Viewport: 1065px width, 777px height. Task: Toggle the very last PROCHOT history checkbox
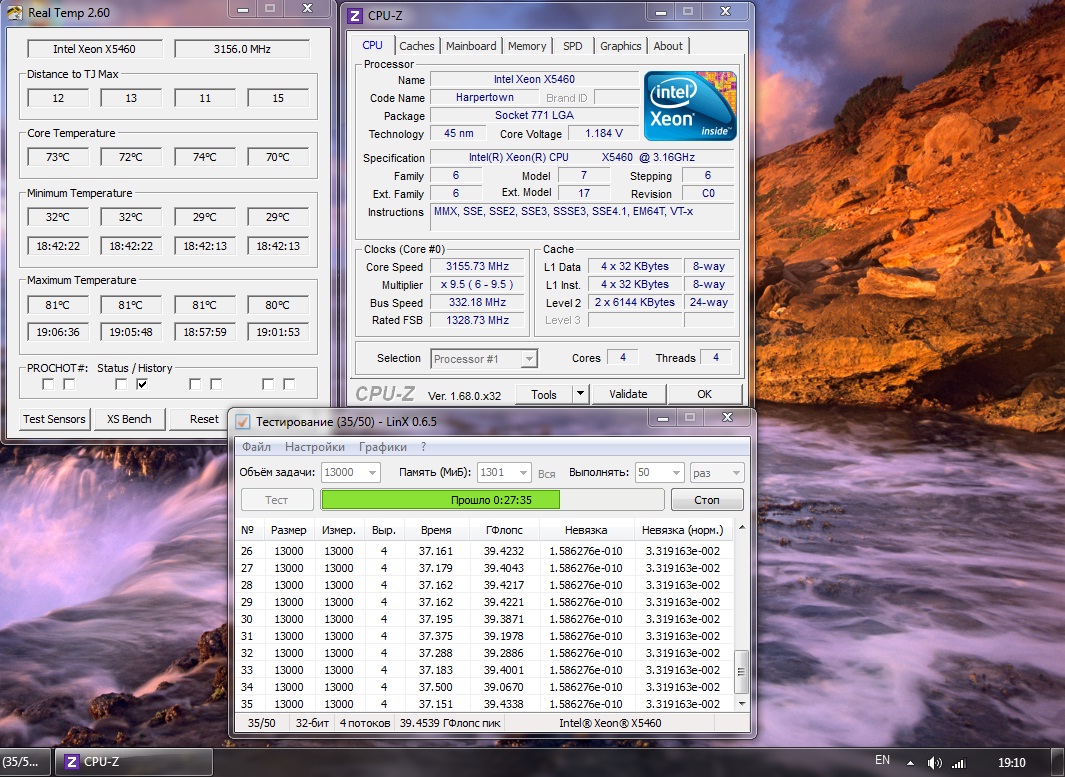289,384
